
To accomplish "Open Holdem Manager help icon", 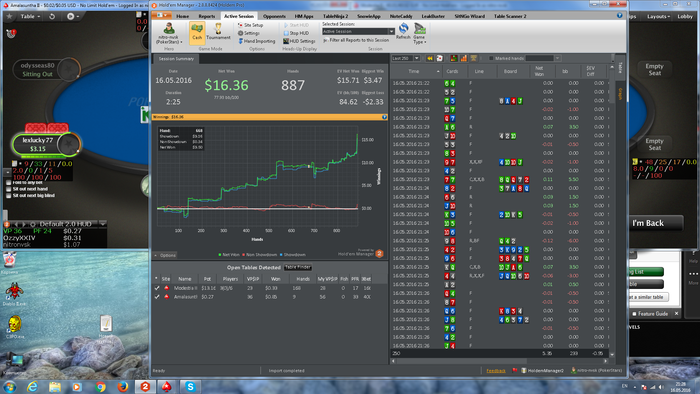I will (x=619, y=16).
